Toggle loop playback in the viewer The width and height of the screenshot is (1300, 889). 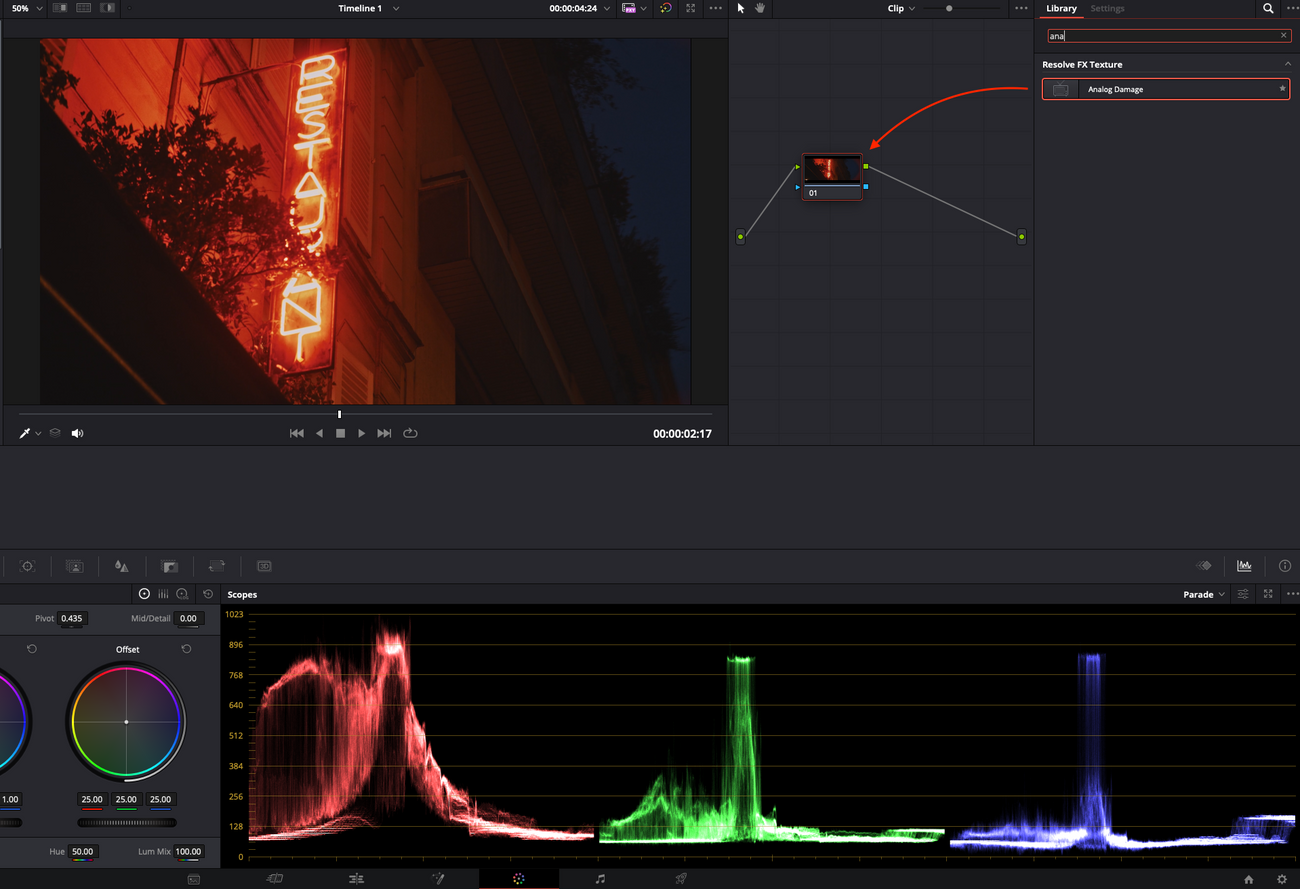(x=410, y=433)
